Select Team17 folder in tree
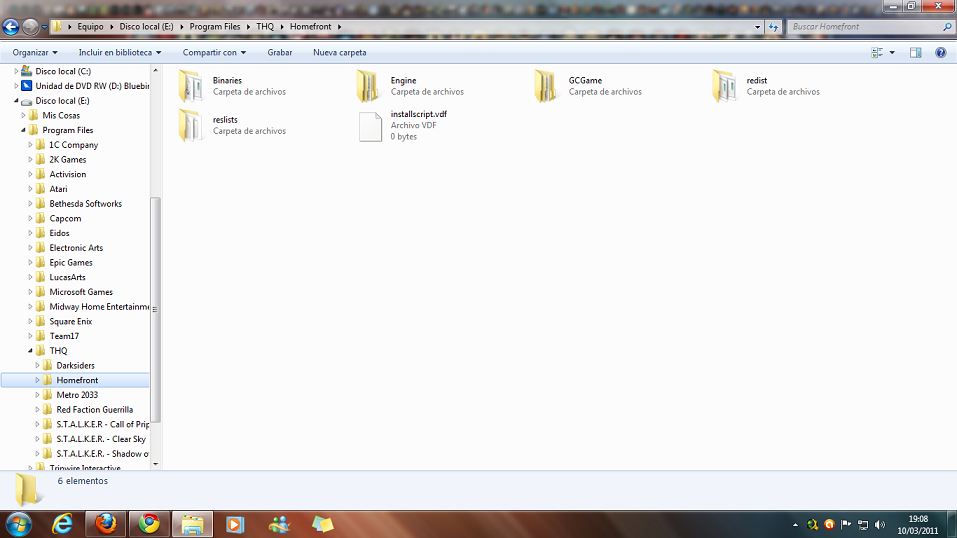This screenshot has height=538, width=957. pos(64,336)
